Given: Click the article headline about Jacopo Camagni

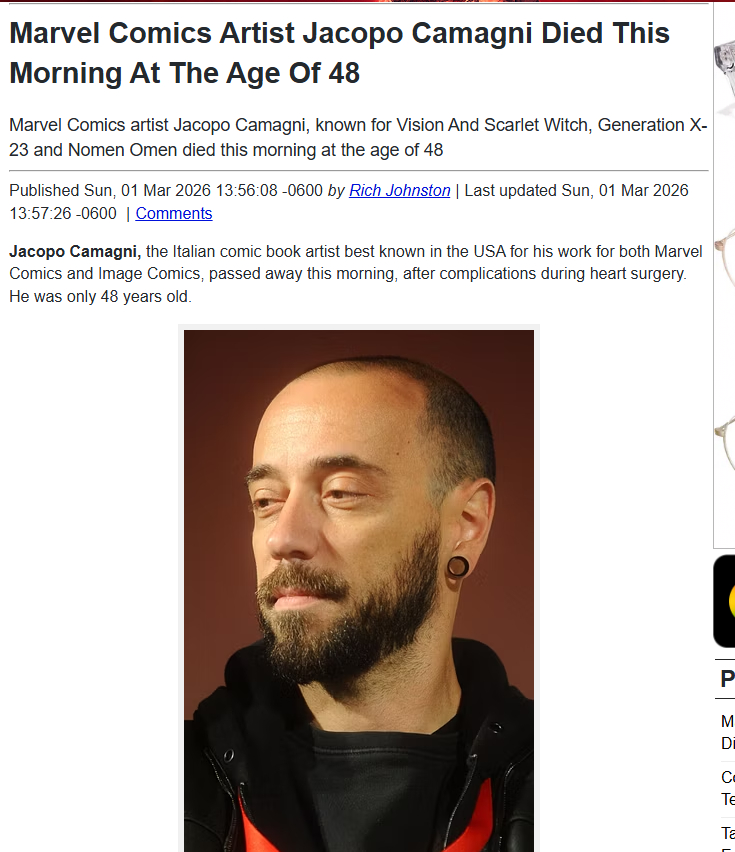Looking at the screenshot, I should tap(340, 53).
